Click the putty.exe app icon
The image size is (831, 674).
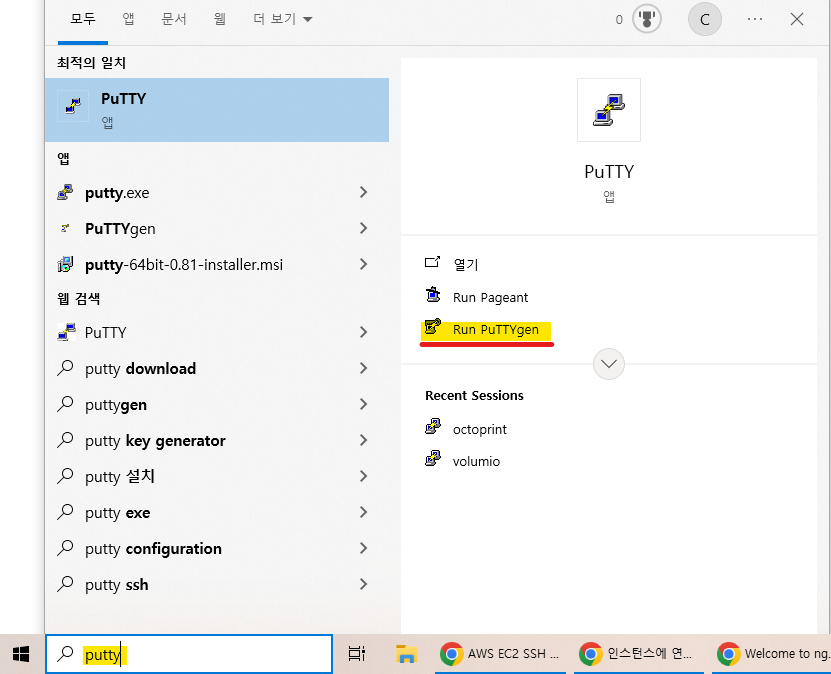(65, 192)
